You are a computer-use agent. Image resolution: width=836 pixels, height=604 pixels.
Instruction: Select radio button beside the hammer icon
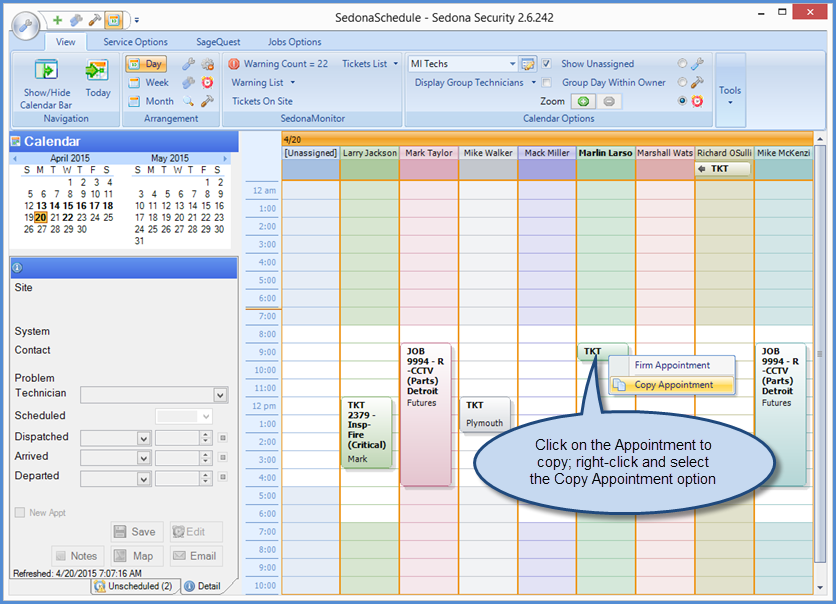pyautogui.click(x=682, y=83)
